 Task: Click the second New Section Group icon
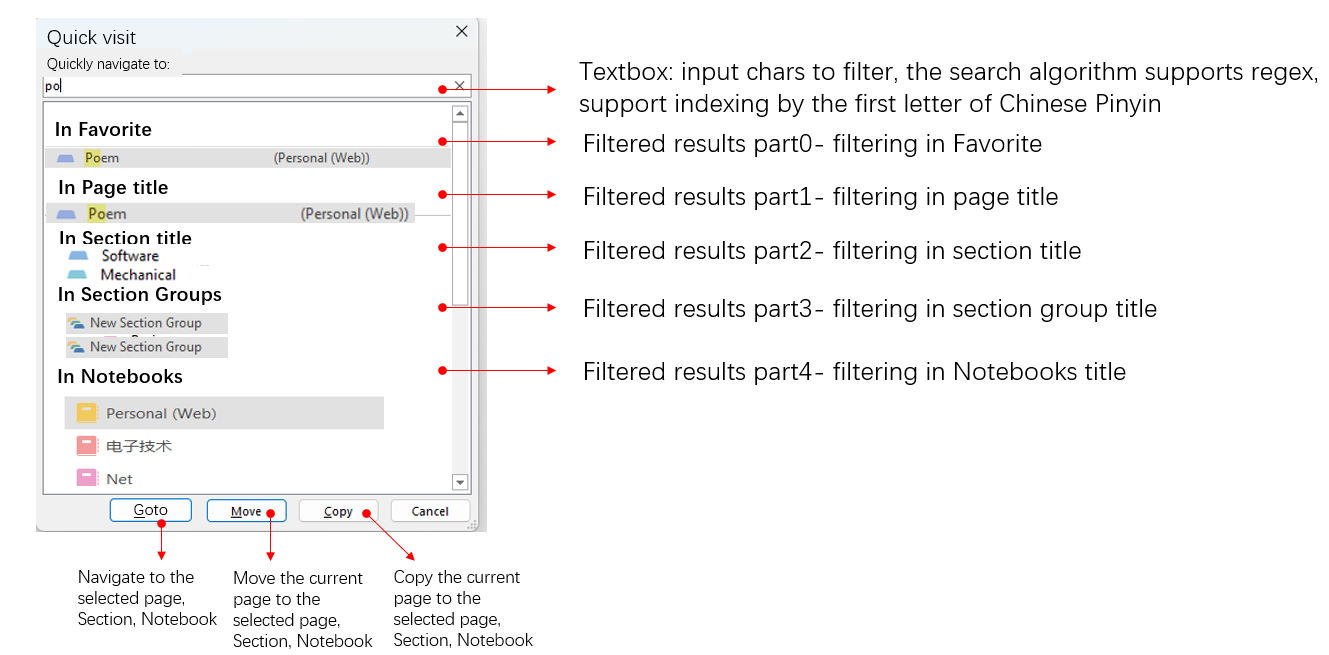(x=75, y=346)
